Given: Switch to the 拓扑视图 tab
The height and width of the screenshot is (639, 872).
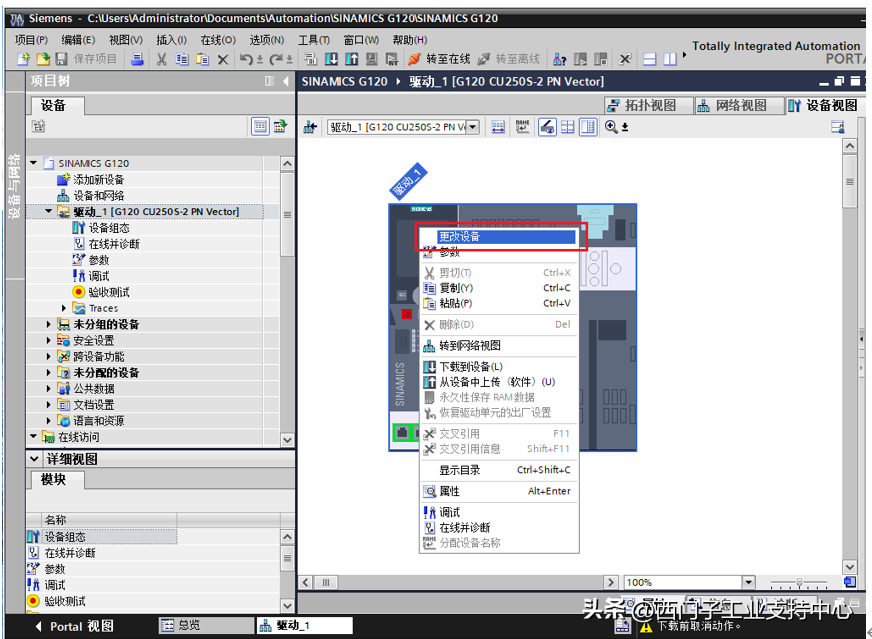Looking at the screenshot, I should coord(642,105).
